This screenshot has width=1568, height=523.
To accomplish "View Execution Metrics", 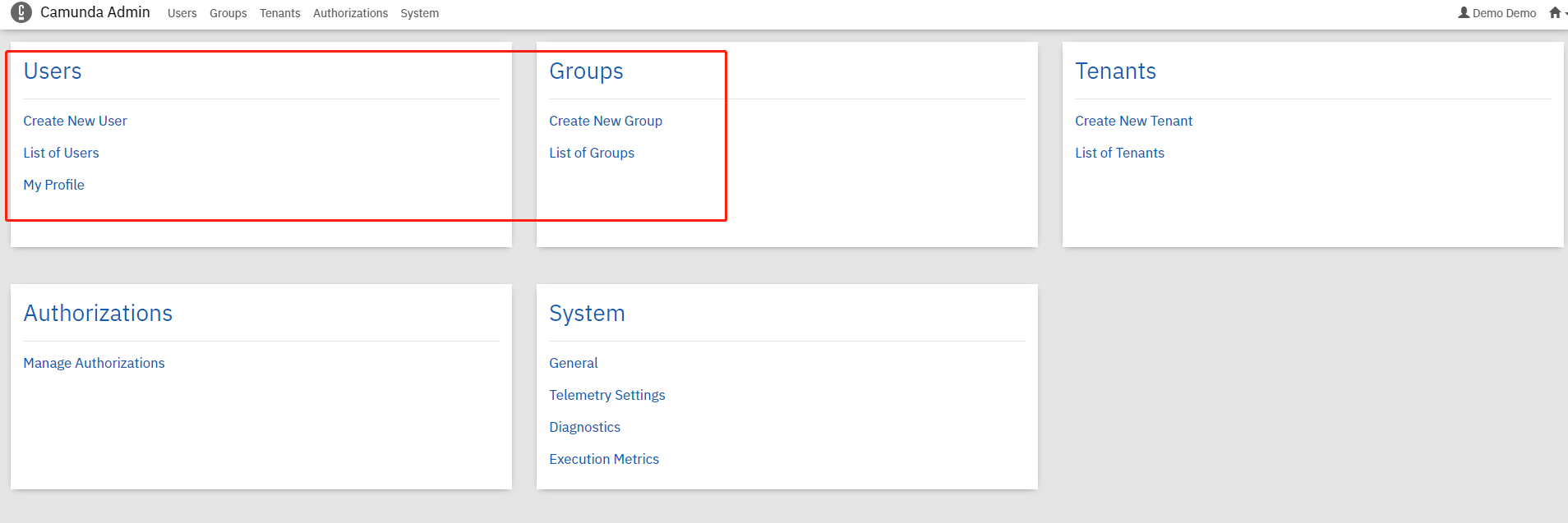I will tap(603, 459).
